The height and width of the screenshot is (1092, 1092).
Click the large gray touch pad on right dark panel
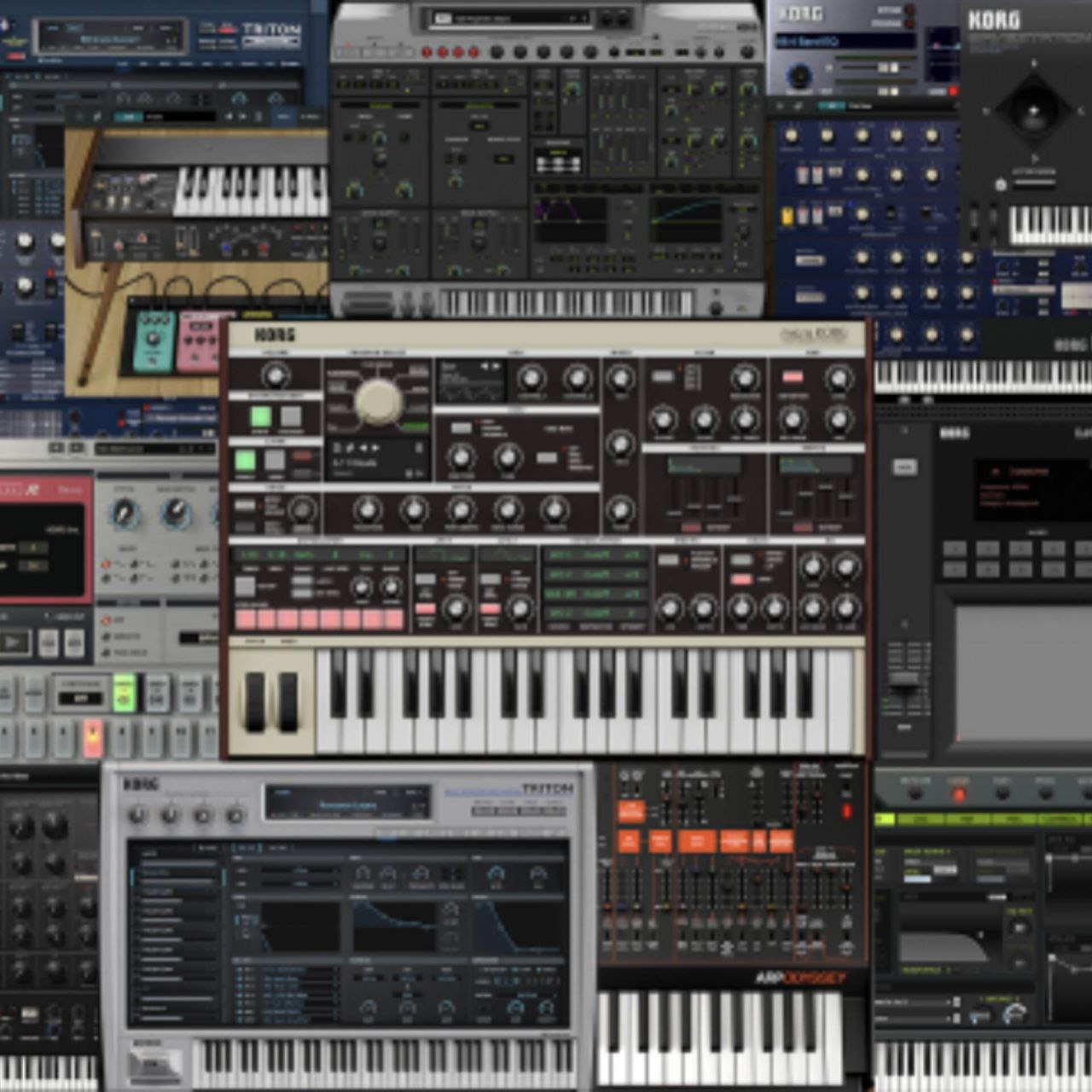click(x=1023, y=673)
